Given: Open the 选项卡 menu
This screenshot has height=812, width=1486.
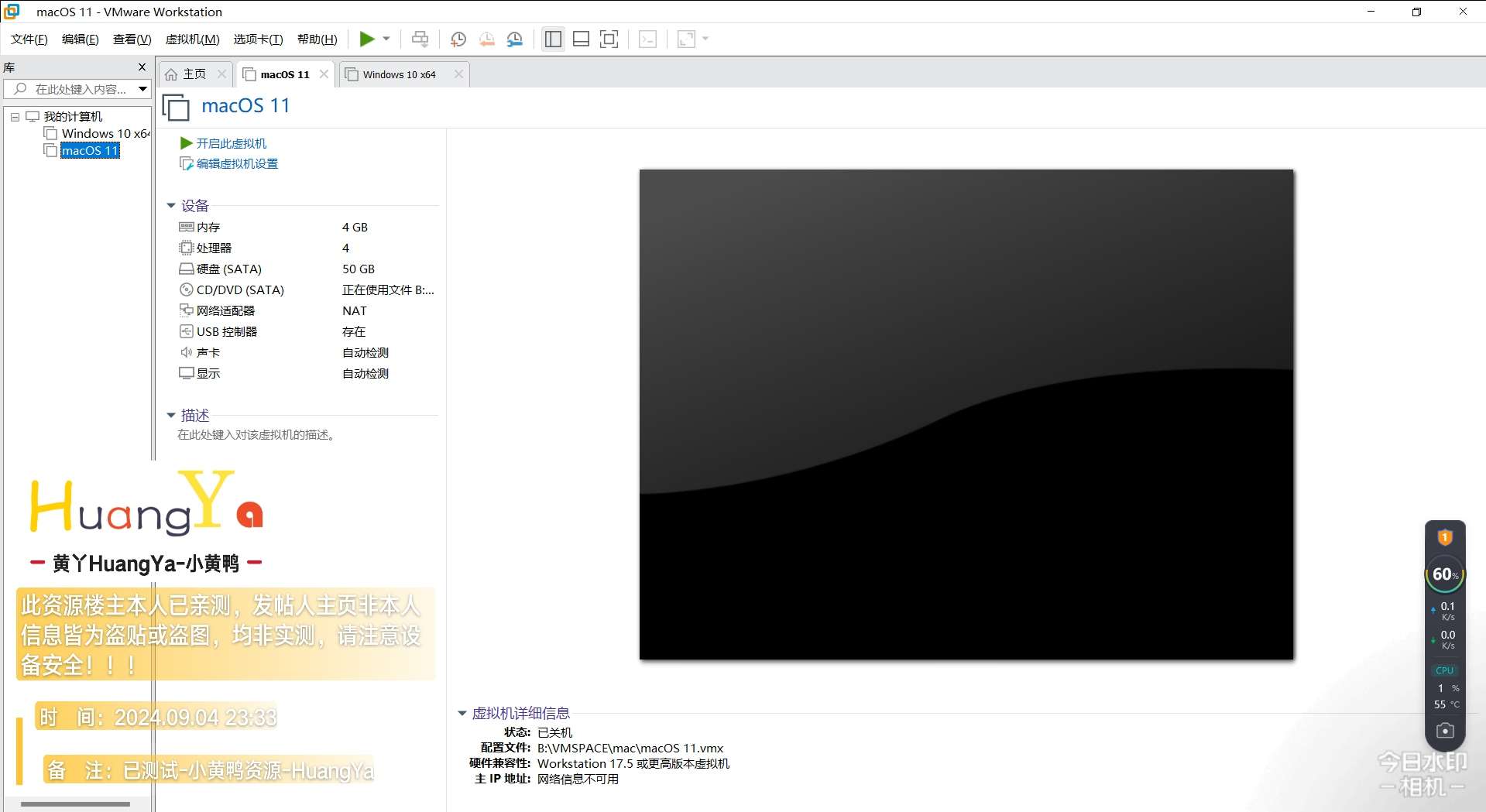Looking at the screenshot, I should pyautogui.click(x=259, y=39).
